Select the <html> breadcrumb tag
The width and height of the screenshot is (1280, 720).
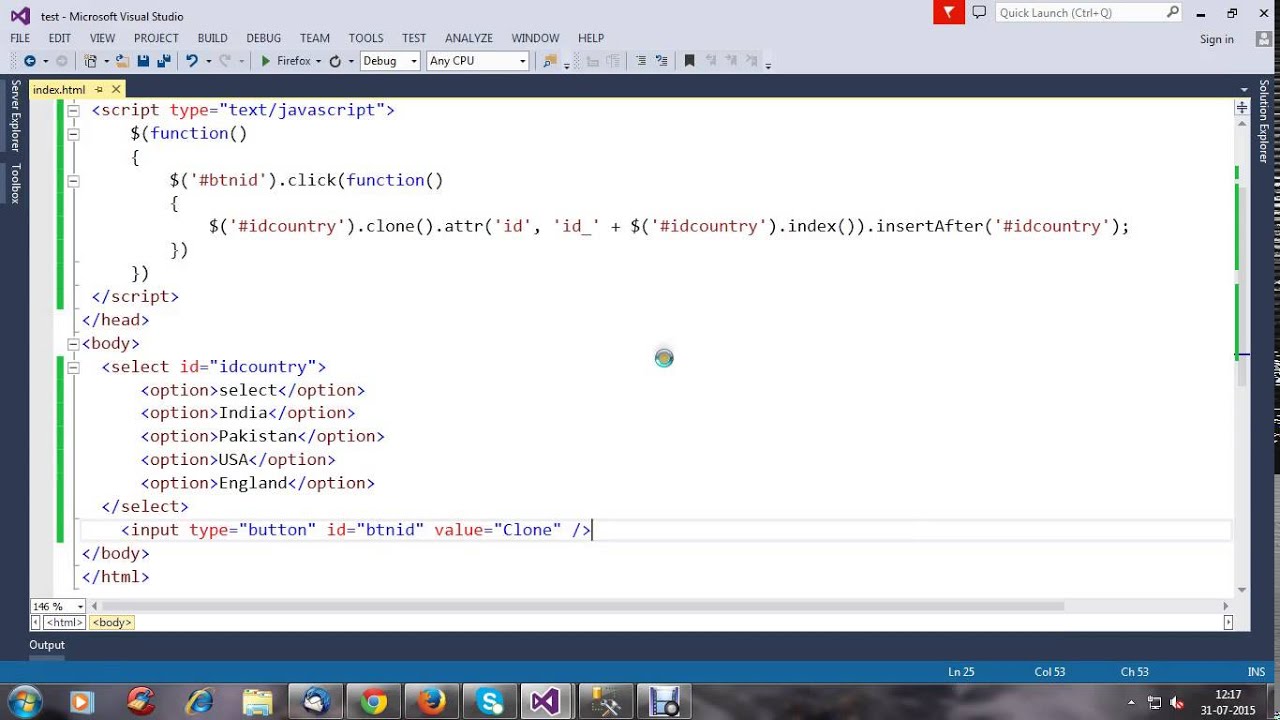click(x=64, y=622)
